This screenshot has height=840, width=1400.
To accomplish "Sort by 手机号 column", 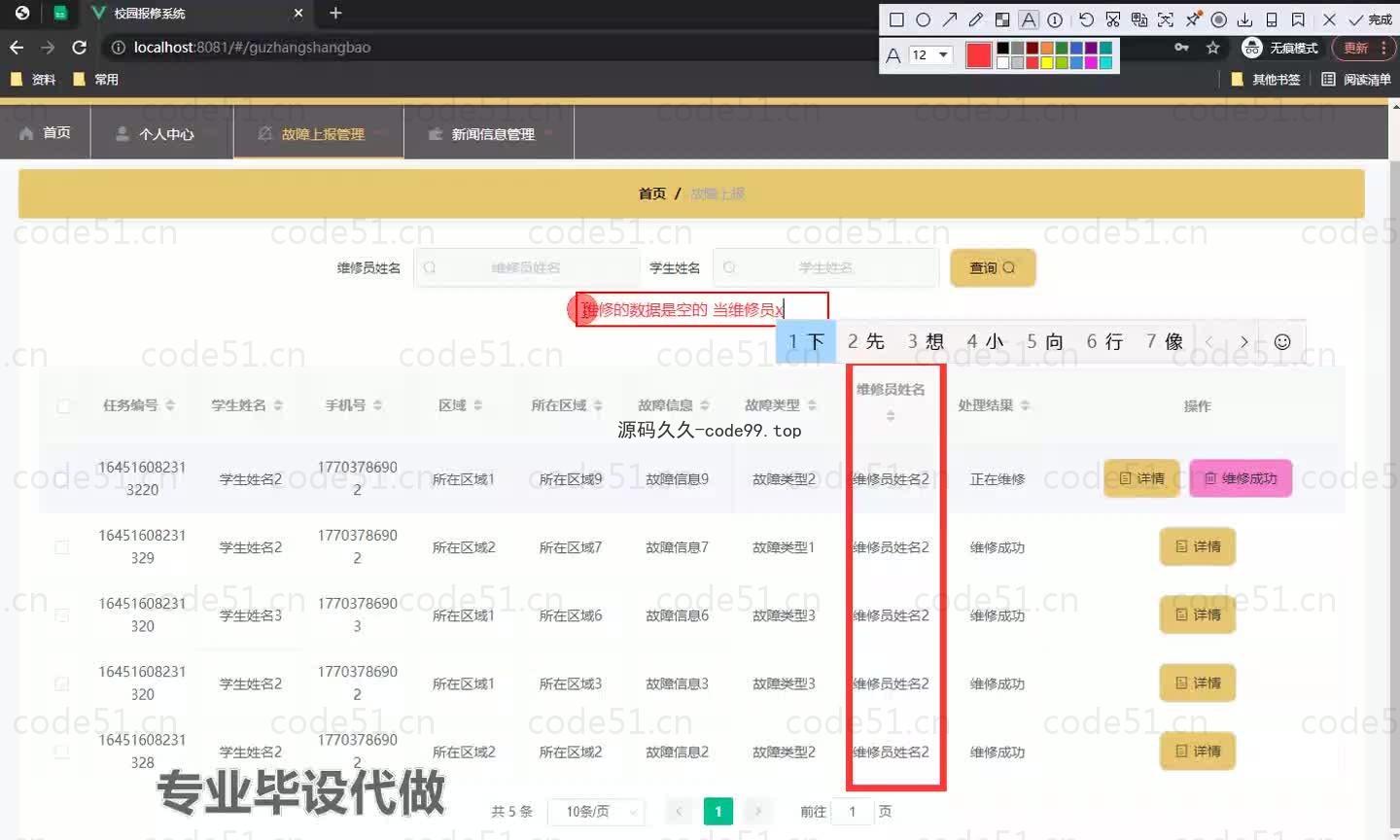I will 377,405.
